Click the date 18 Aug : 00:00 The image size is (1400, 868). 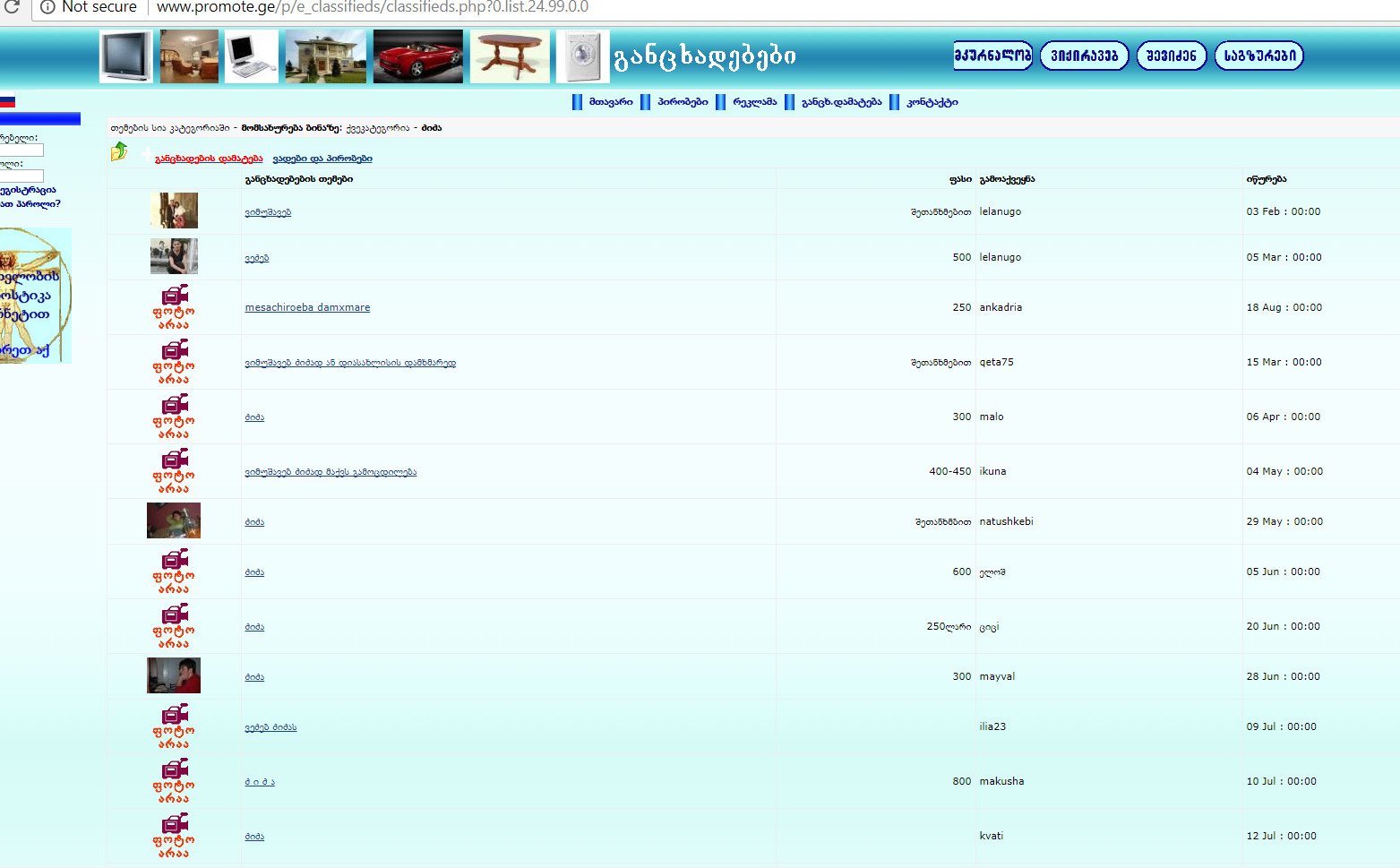(x=1284, y=307)
